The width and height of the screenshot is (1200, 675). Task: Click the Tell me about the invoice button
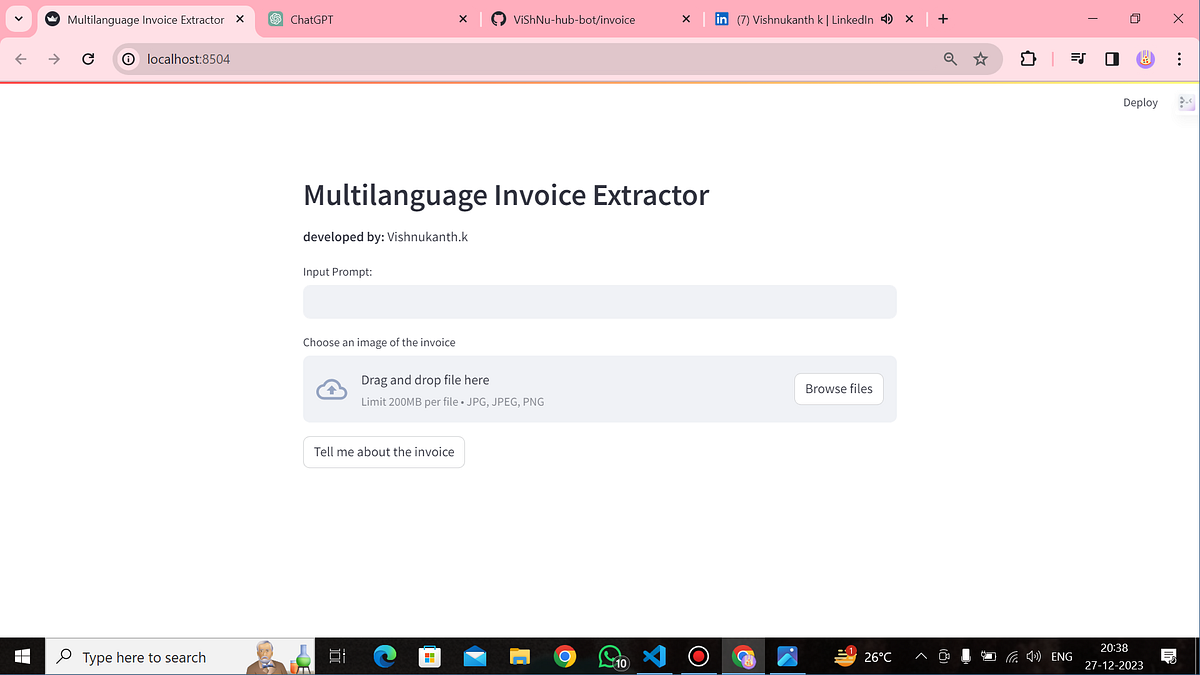point(383,452)
